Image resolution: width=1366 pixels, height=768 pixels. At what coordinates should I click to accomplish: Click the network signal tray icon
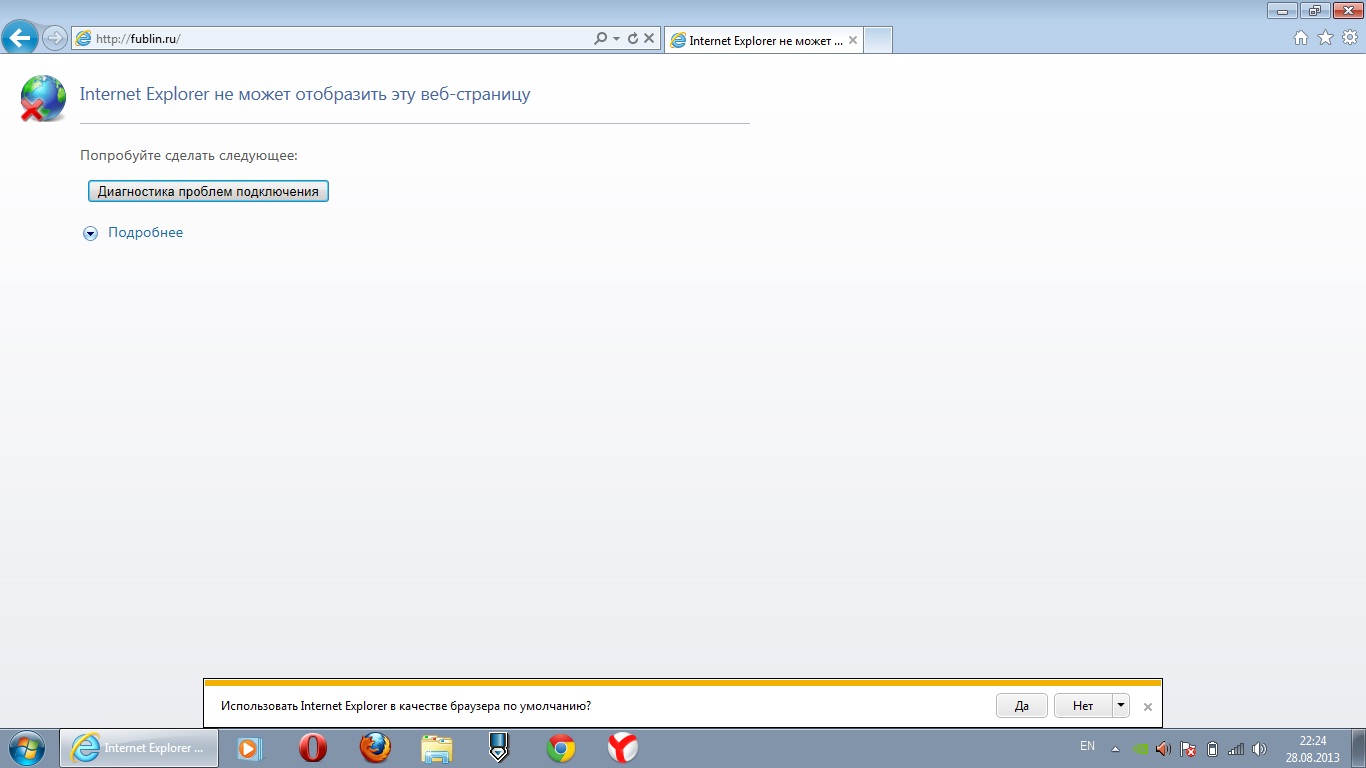click(1236, 748)
